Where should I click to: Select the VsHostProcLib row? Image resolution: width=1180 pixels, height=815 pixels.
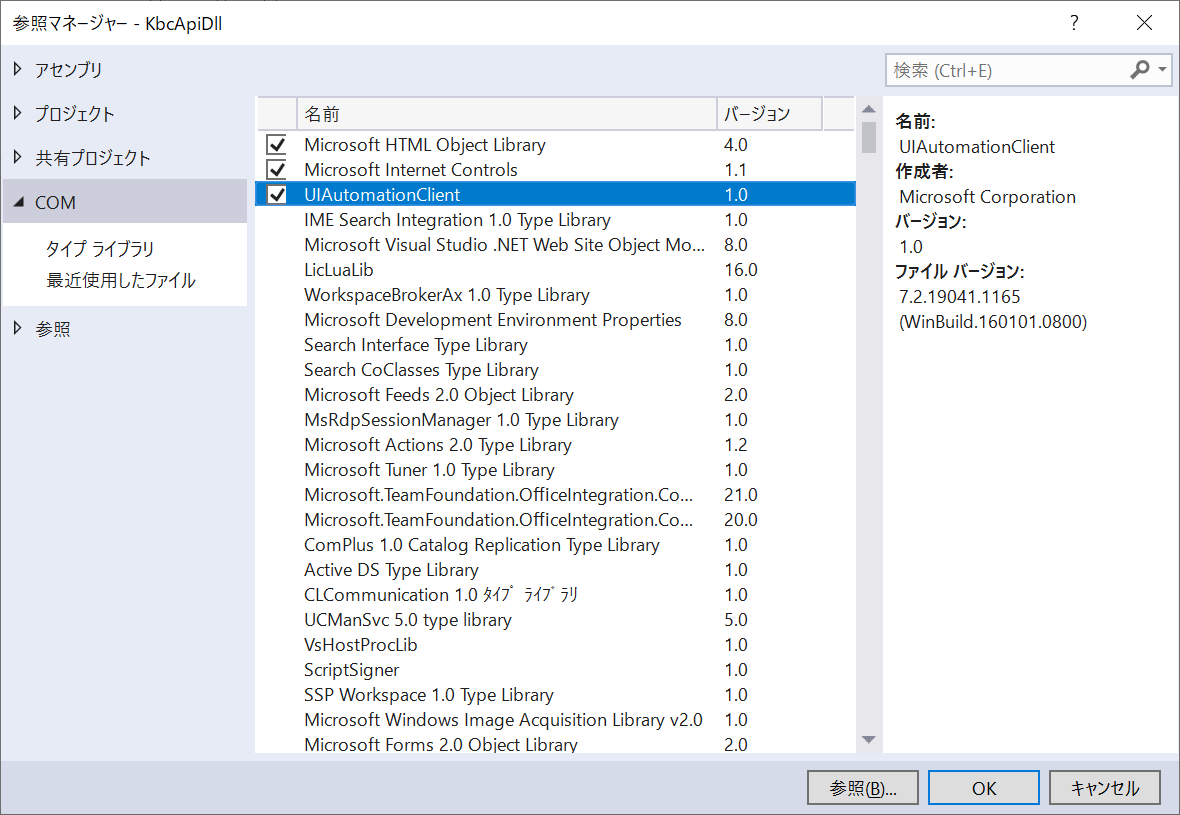coord(555,644)
